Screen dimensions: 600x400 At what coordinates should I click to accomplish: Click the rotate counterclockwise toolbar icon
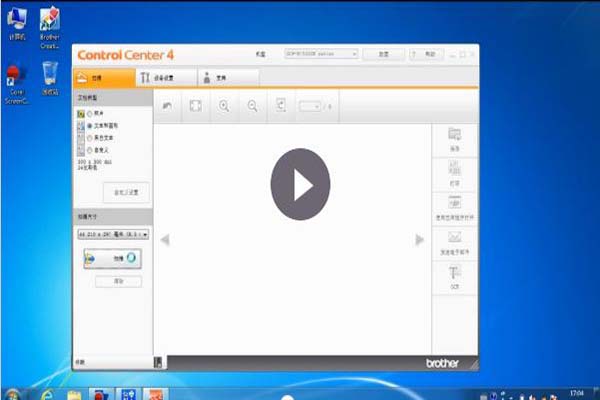click(169, 105)
